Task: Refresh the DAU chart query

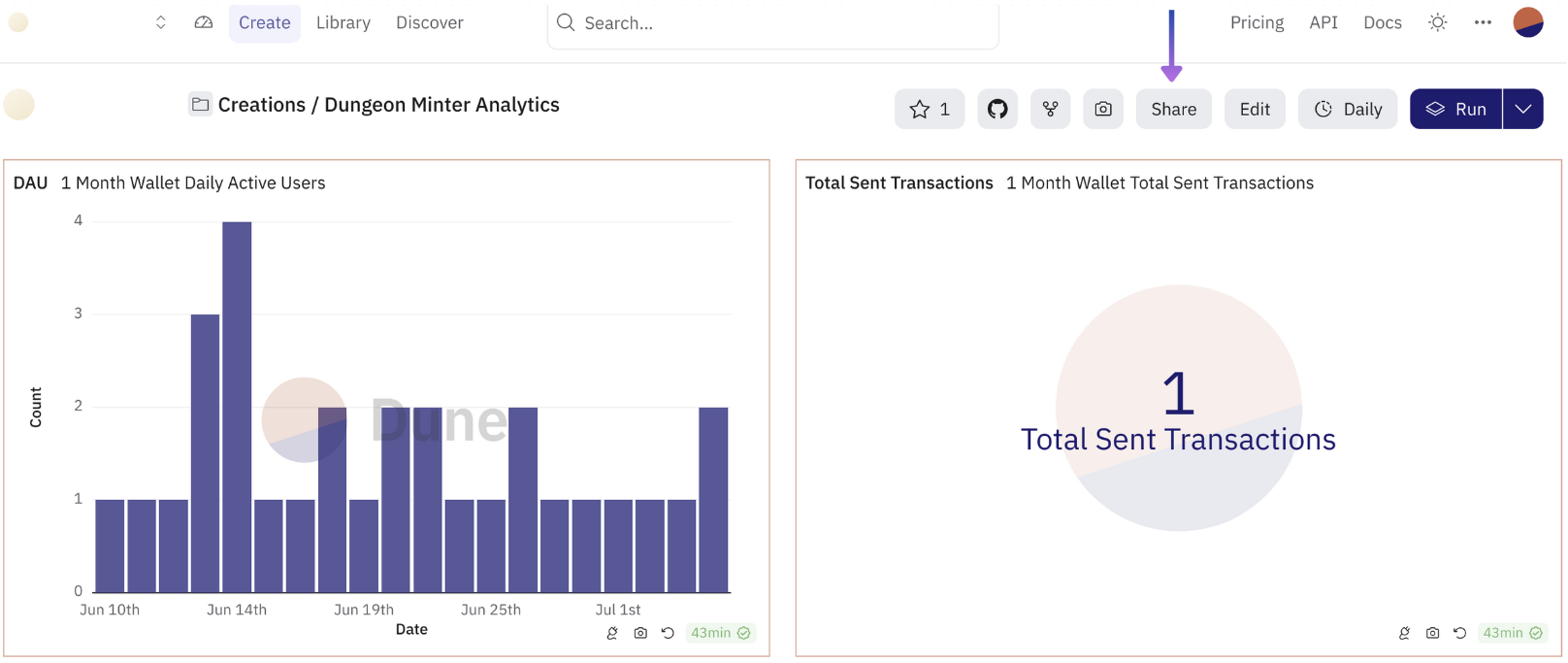Action: click(668, 633)
